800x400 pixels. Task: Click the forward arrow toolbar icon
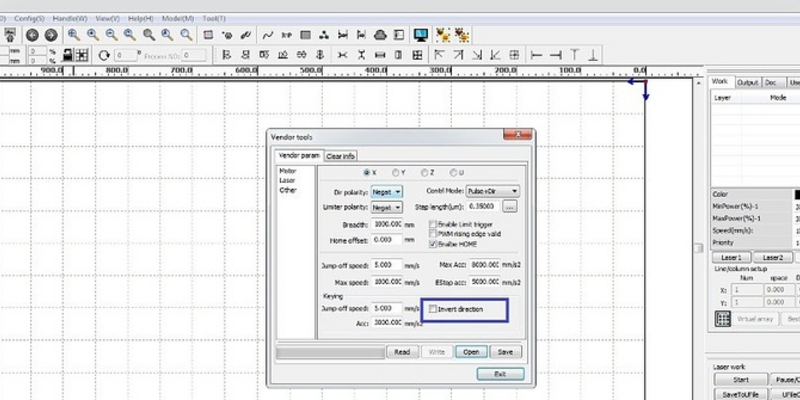49,35
